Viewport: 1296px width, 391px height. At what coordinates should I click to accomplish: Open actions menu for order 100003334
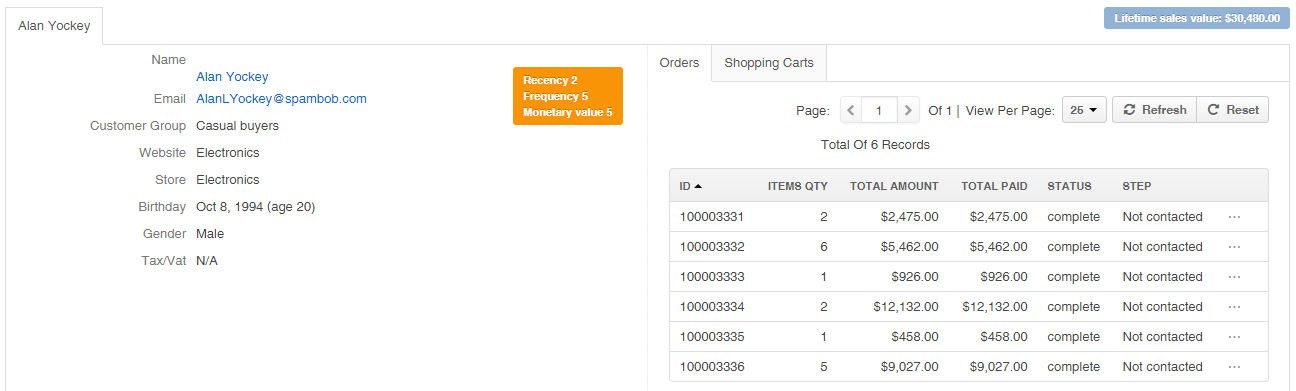tap(1234, 307)
